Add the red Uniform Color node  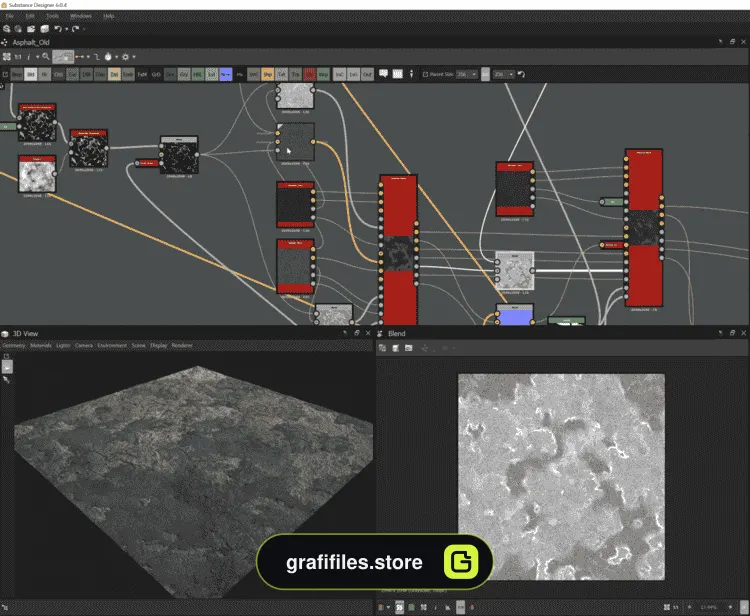(309, 74)
